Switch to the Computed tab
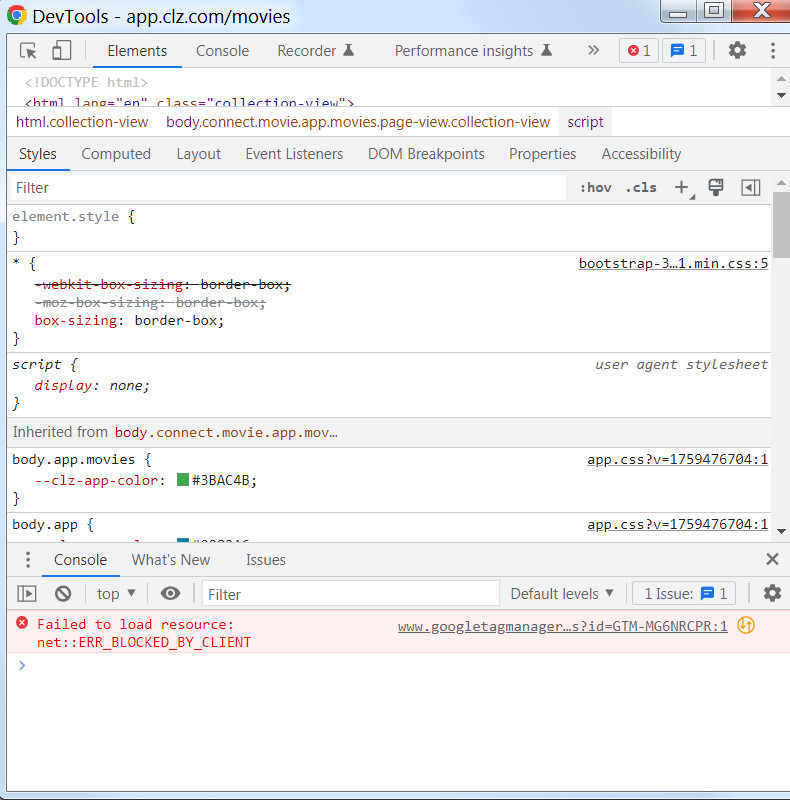The height and width of the screenshot is (800, 790). 116,154
